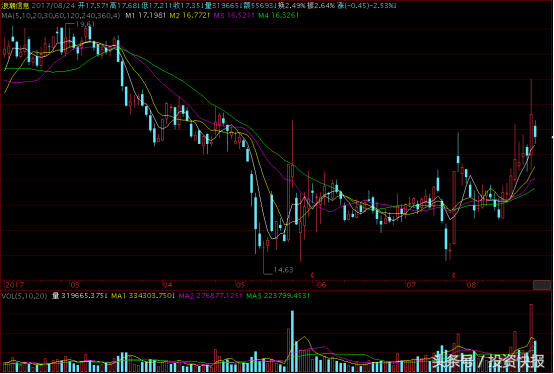Click the yellow stock name at top left

click(15, 6)
